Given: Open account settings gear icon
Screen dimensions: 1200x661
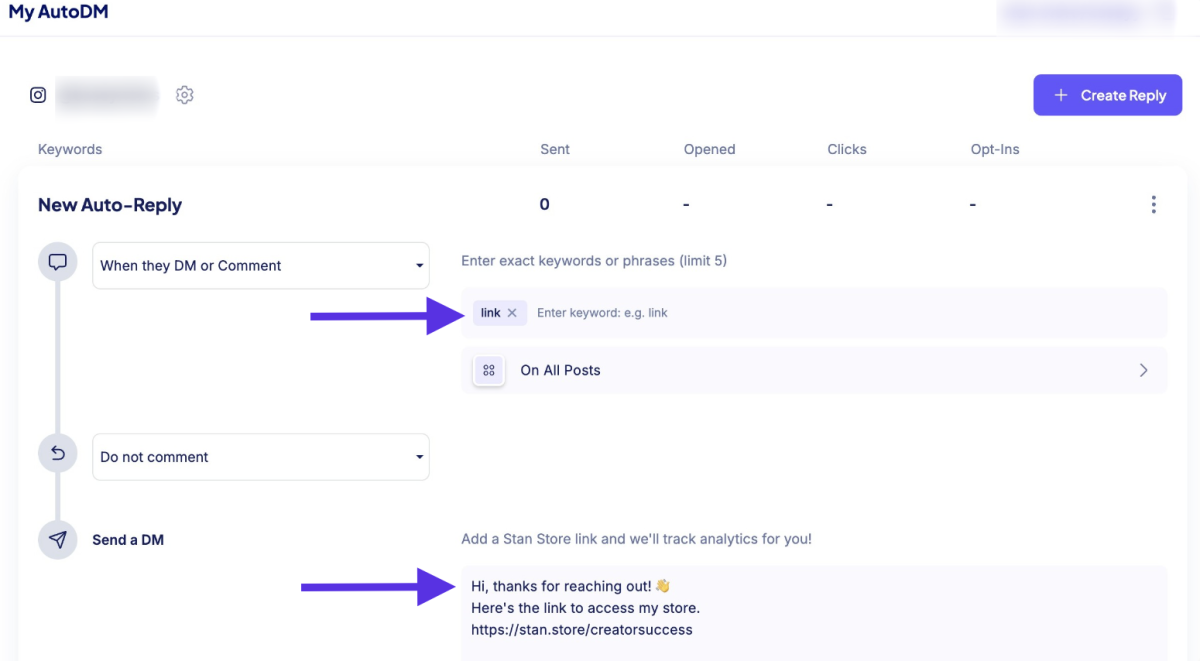Looking at the screenshot, I should (x=184, y=95).
